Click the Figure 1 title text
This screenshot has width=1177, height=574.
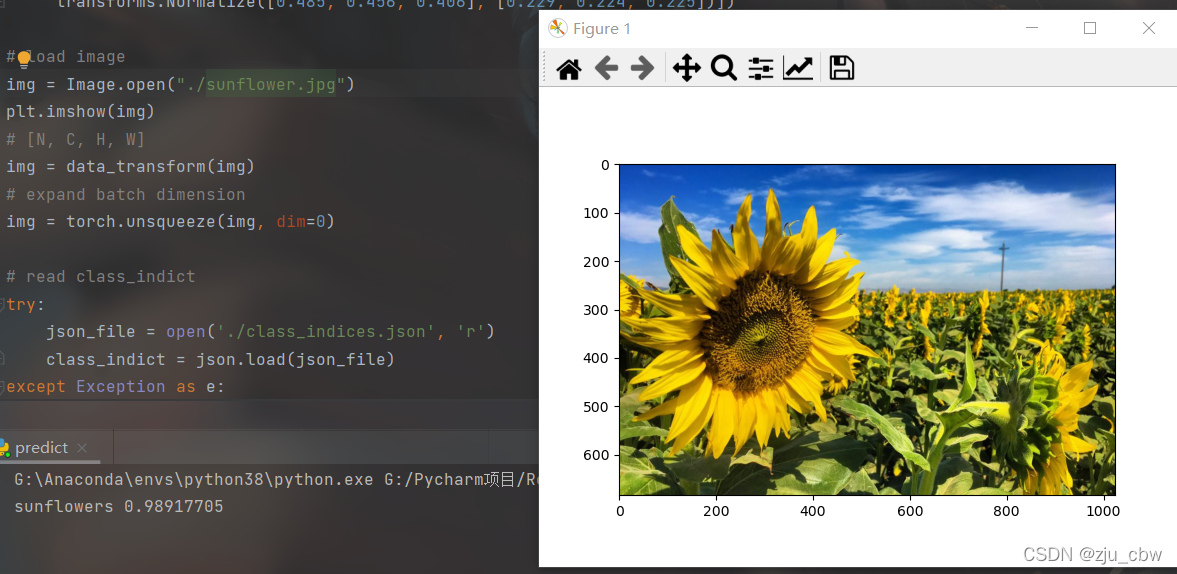coord(602,29)
